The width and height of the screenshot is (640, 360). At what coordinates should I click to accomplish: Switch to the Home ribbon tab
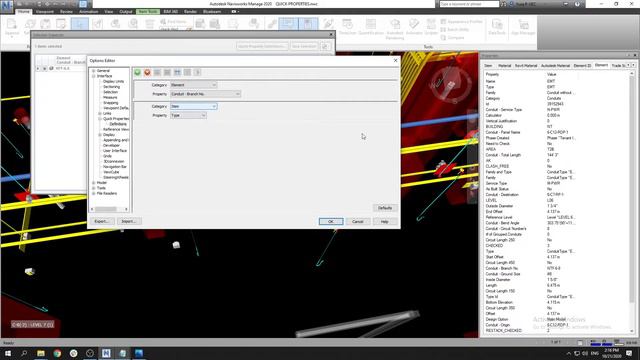point(24,11)
